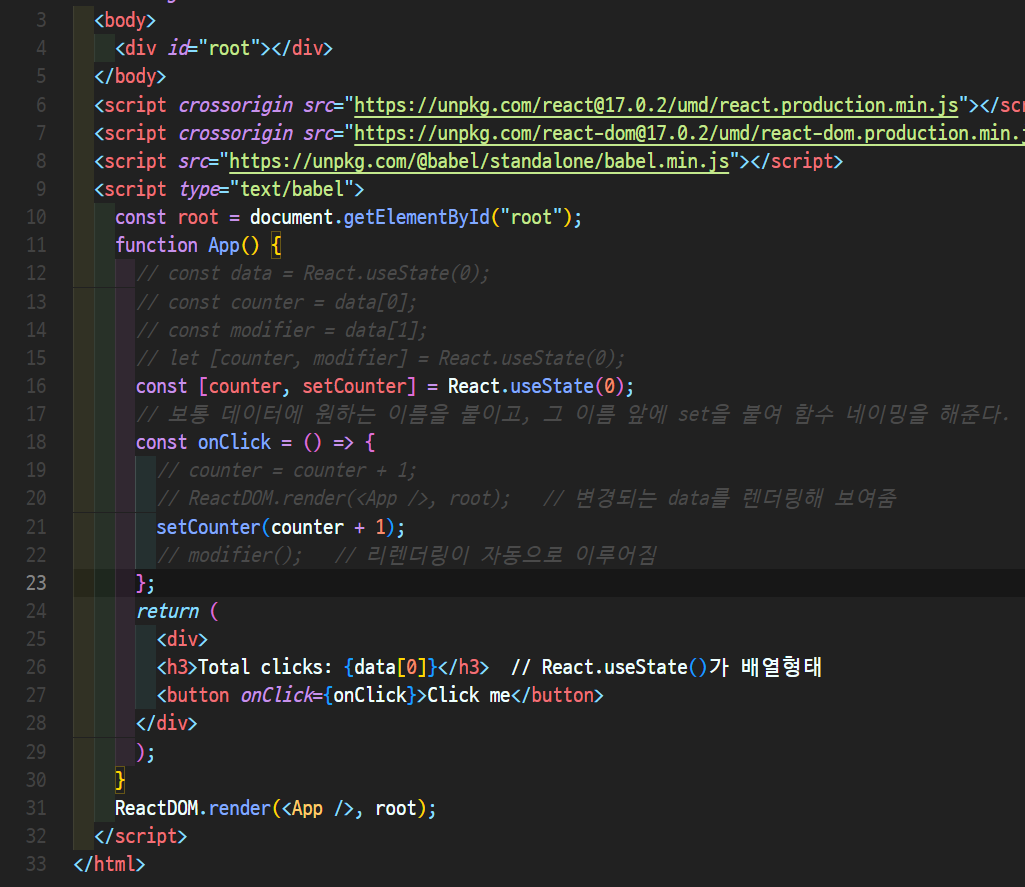The image size is (1025, 887).
Task: Click the div id="root" element
Action: 224,49
